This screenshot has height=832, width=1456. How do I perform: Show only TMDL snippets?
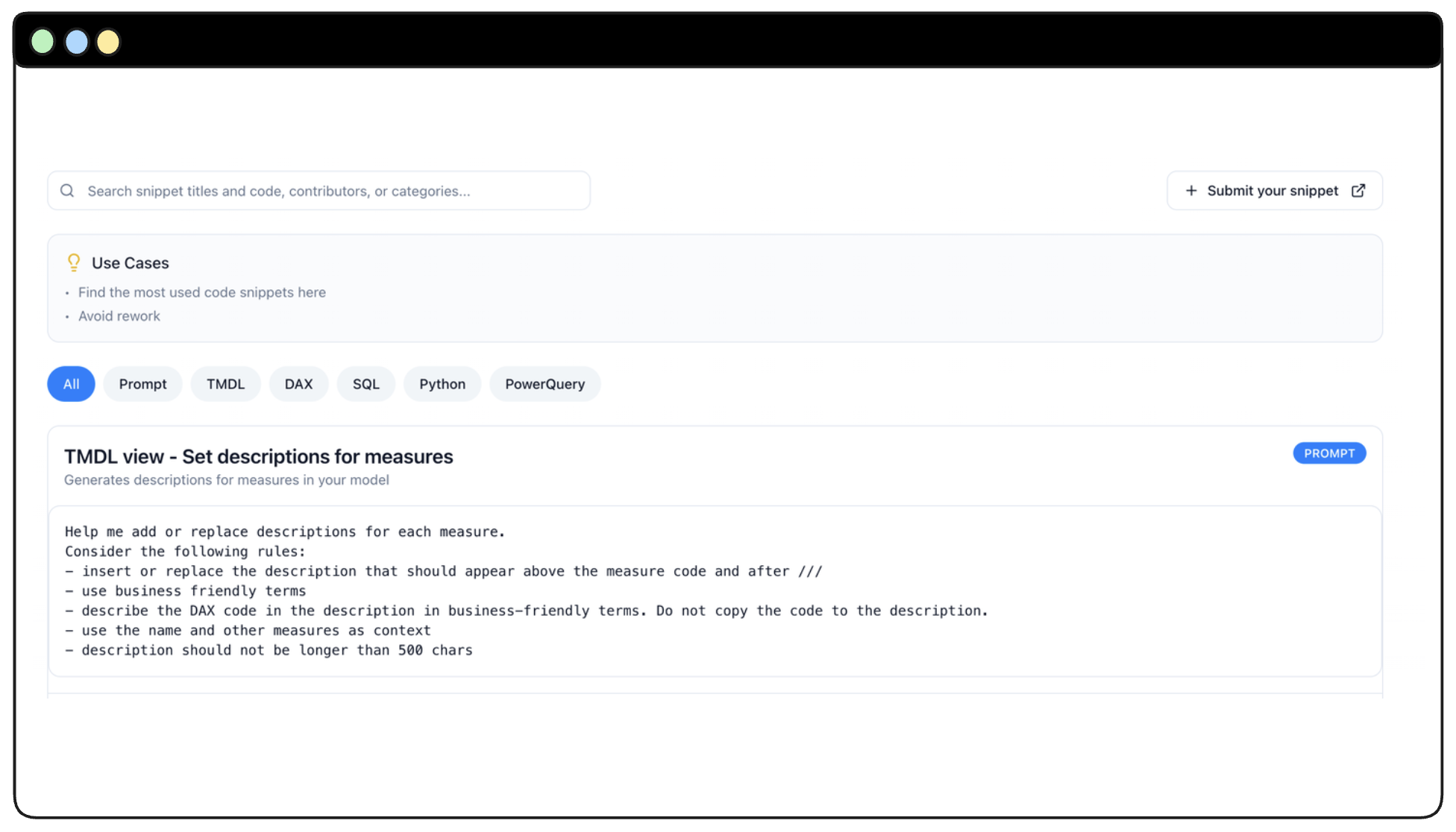pyautogui.click(x=225, y=384)
